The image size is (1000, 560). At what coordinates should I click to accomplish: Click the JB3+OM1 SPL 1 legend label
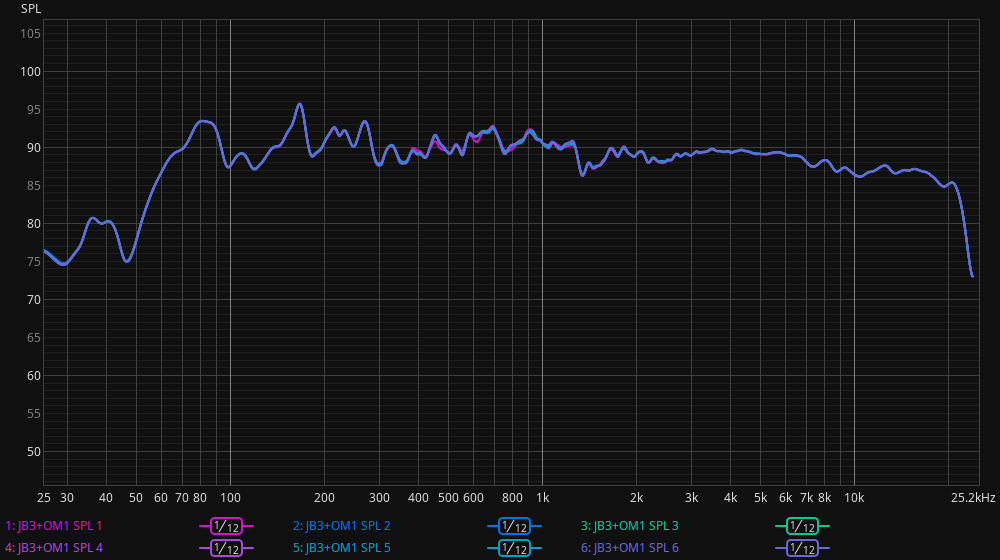(x=54, y=526)
